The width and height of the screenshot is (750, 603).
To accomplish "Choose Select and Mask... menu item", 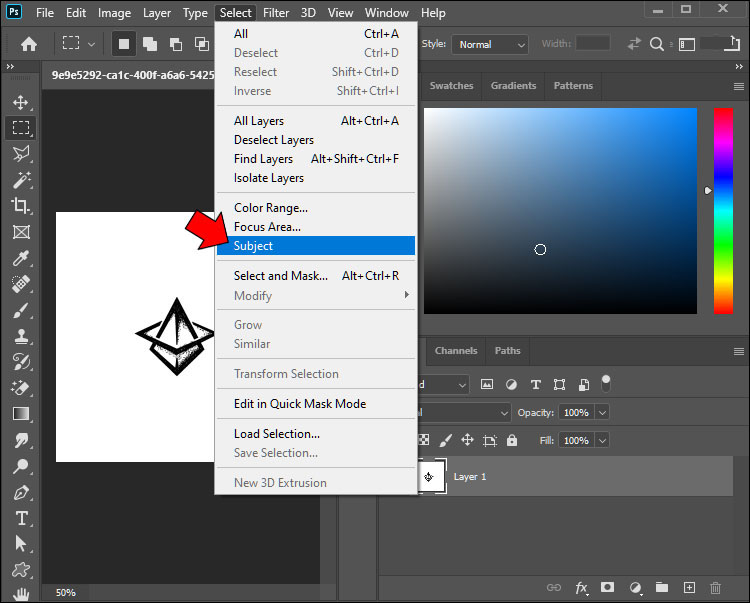I will (x=316, y=276).
